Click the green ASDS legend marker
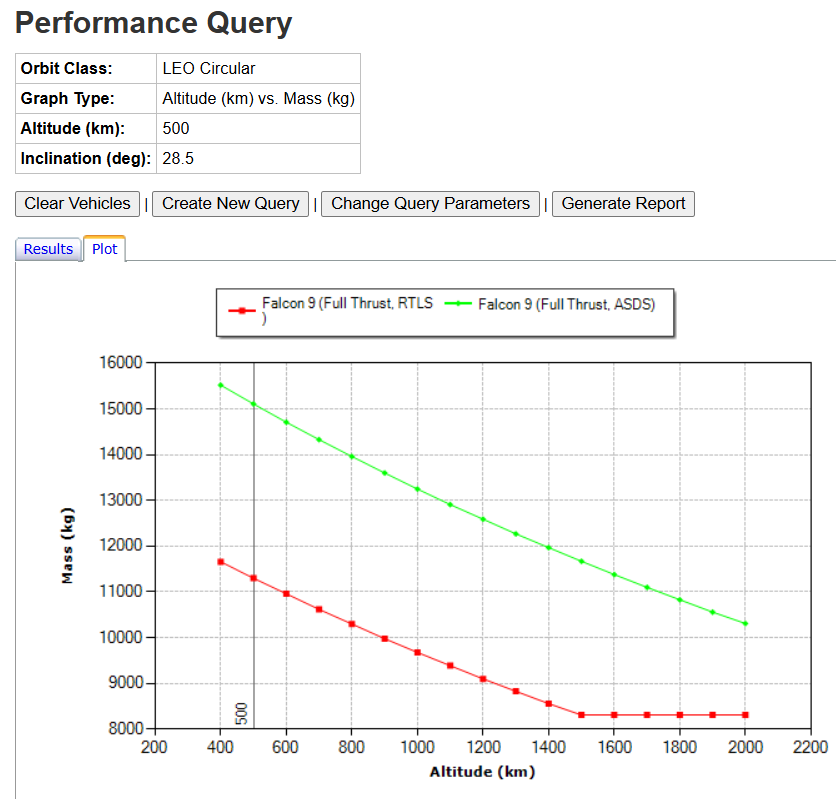 [459, 305]
